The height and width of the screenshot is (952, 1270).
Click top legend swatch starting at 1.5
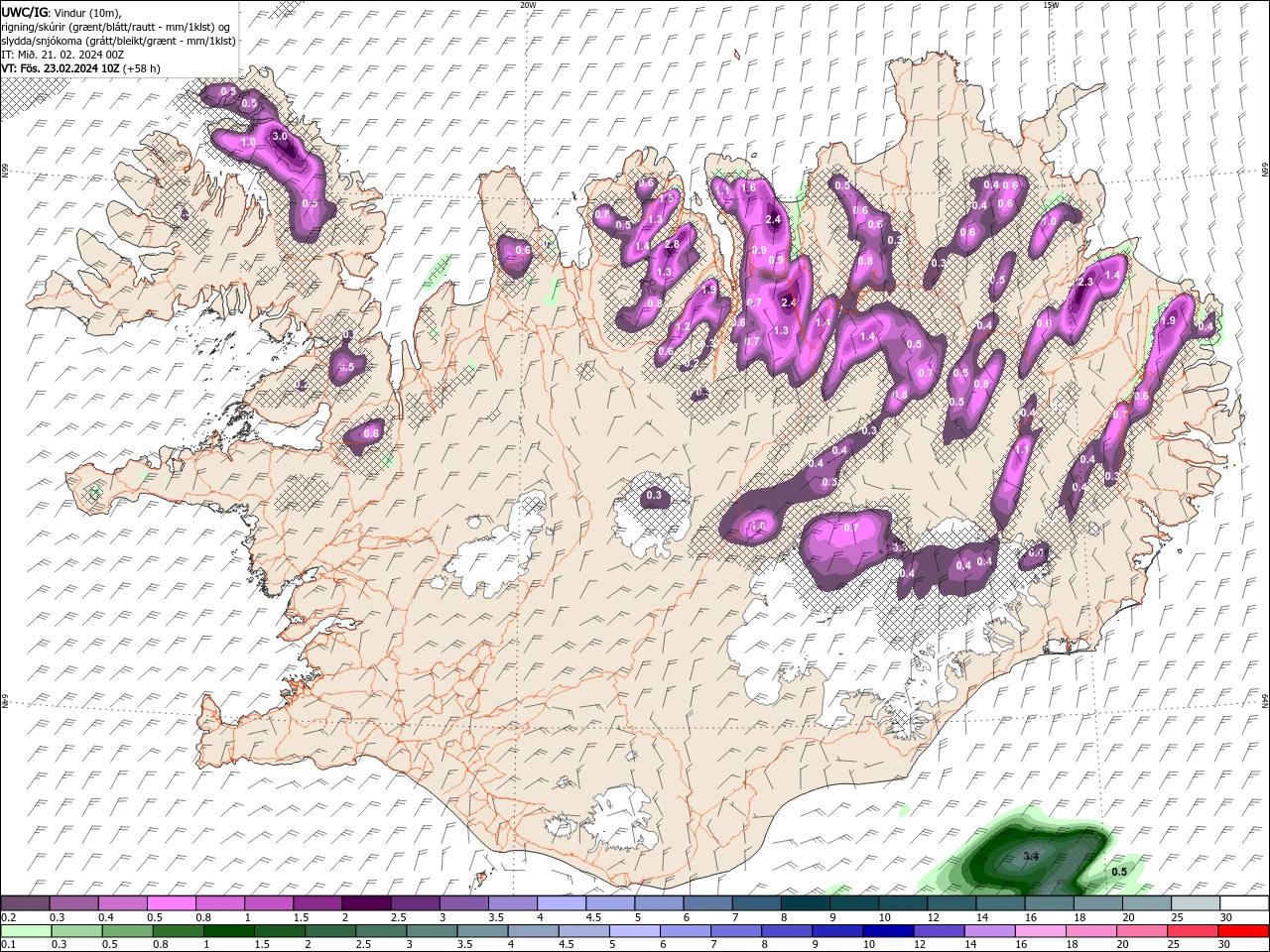coord(317,903)
